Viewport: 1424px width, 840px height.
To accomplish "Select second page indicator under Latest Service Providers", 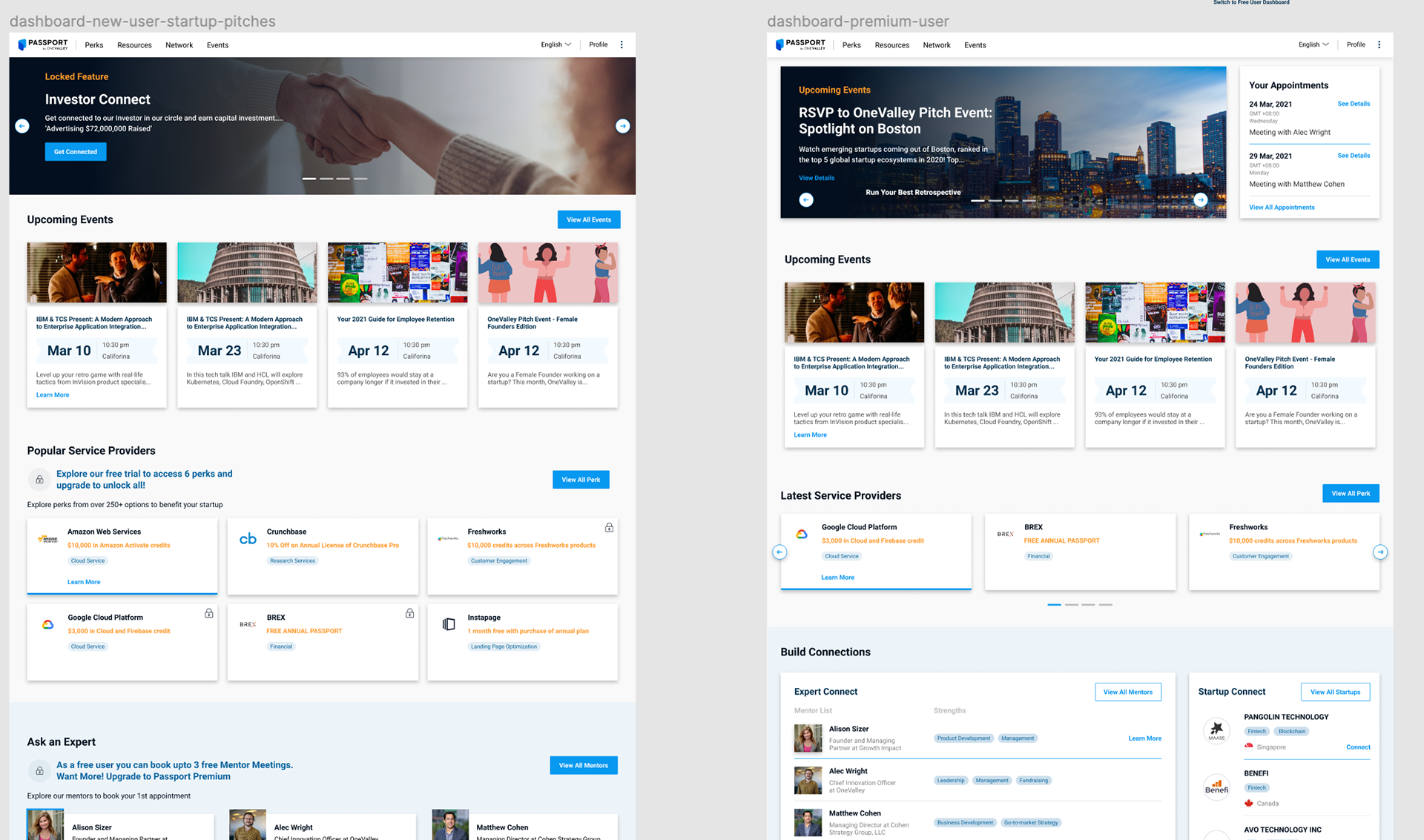I will pos(1071,605).
